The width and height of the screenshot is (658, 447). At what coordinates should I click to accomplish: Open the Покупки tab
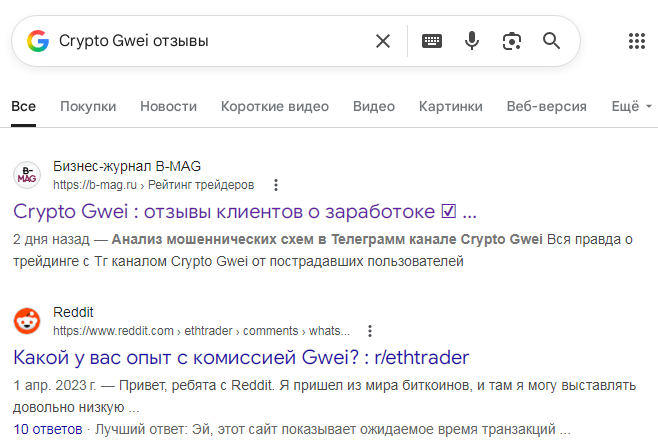88,107
